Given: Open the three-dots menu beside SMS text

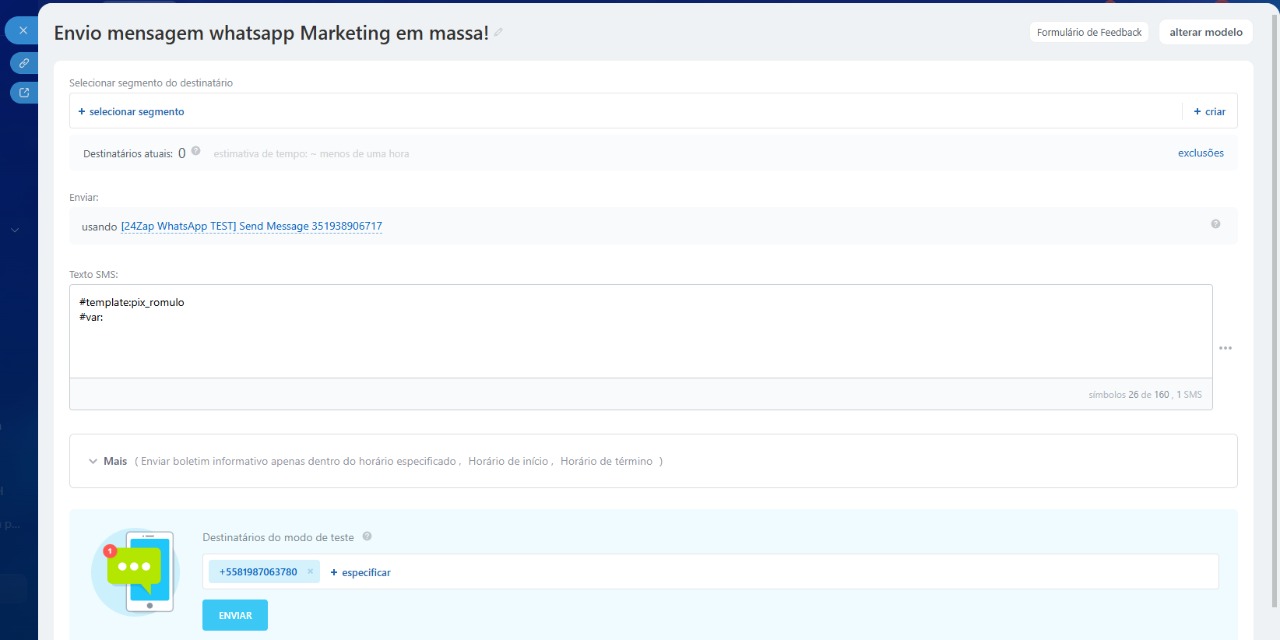Looking at the screenshot, I should point(1225,348).
